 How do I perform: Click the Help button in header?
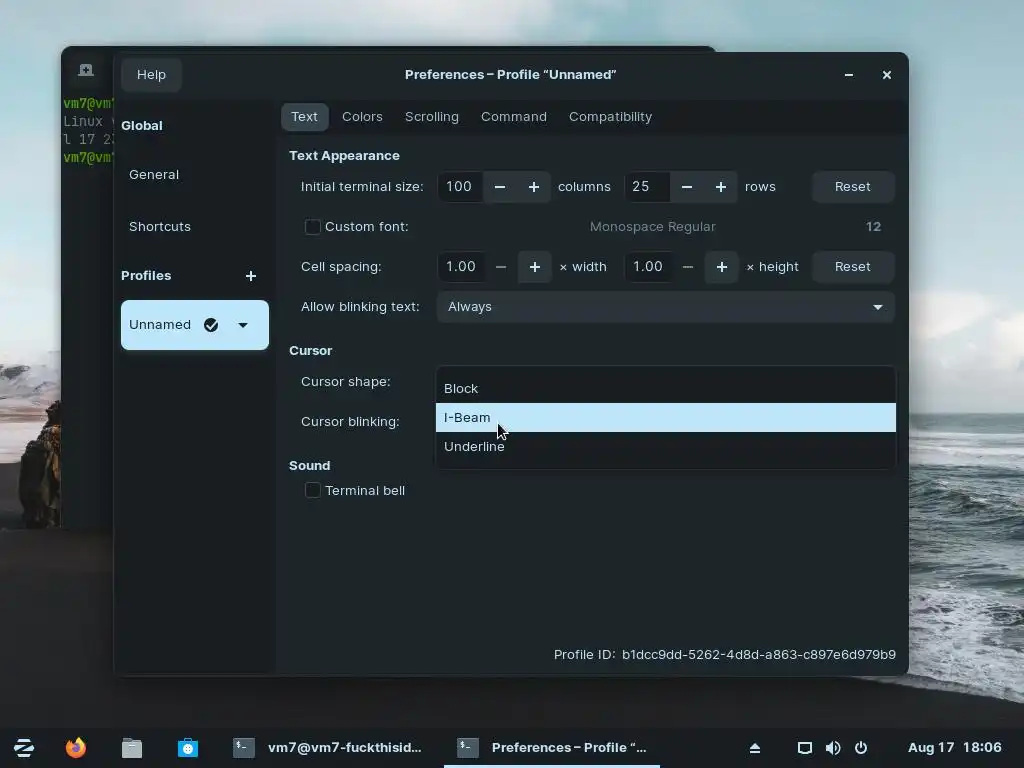tap(151, 74)
